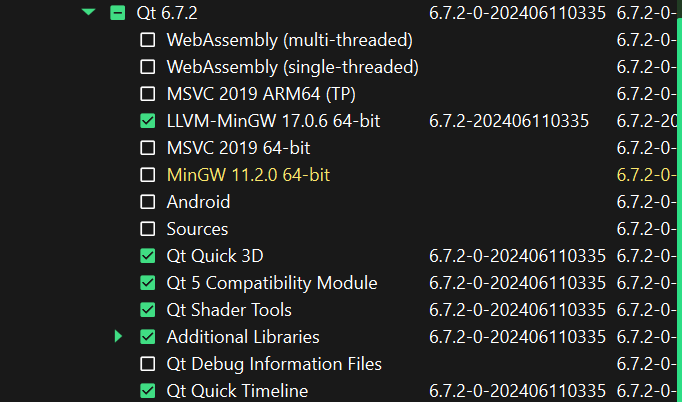
Task: Expand the Additional Libraries node
Action: point(119,337)
